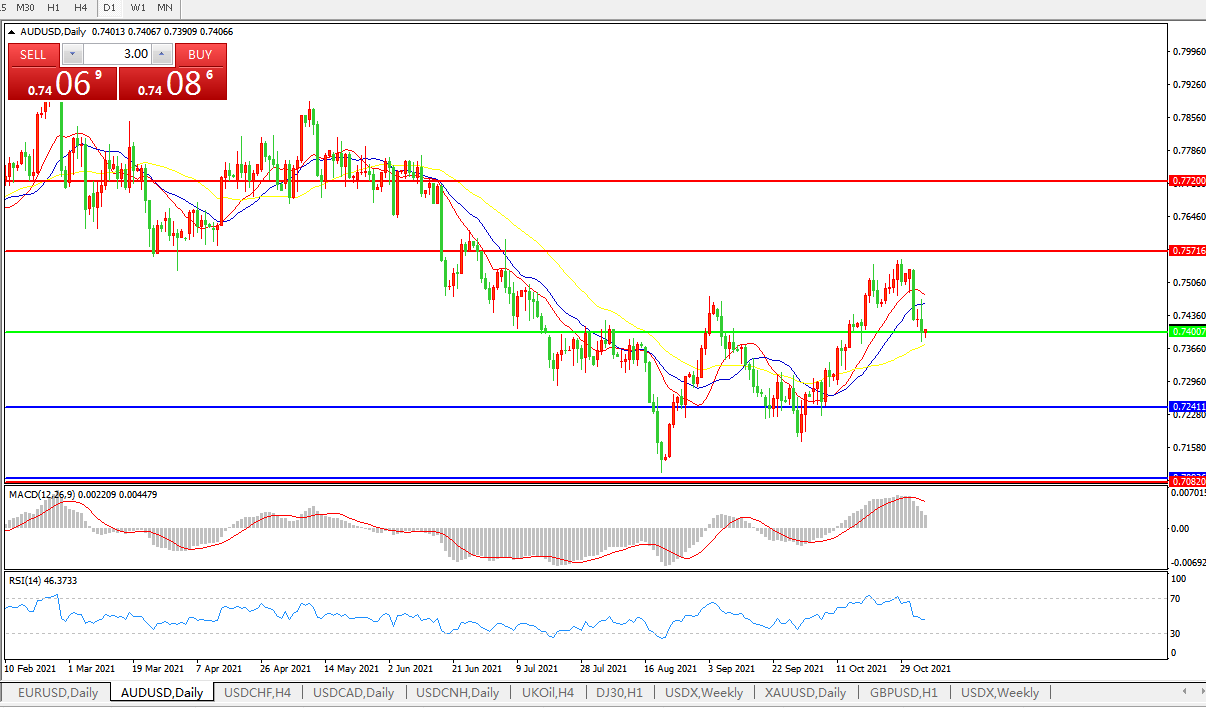Switch to the GBPUSD,H1 chart tab
This screenshot has height=708, width=1206.
coord(903,692)
